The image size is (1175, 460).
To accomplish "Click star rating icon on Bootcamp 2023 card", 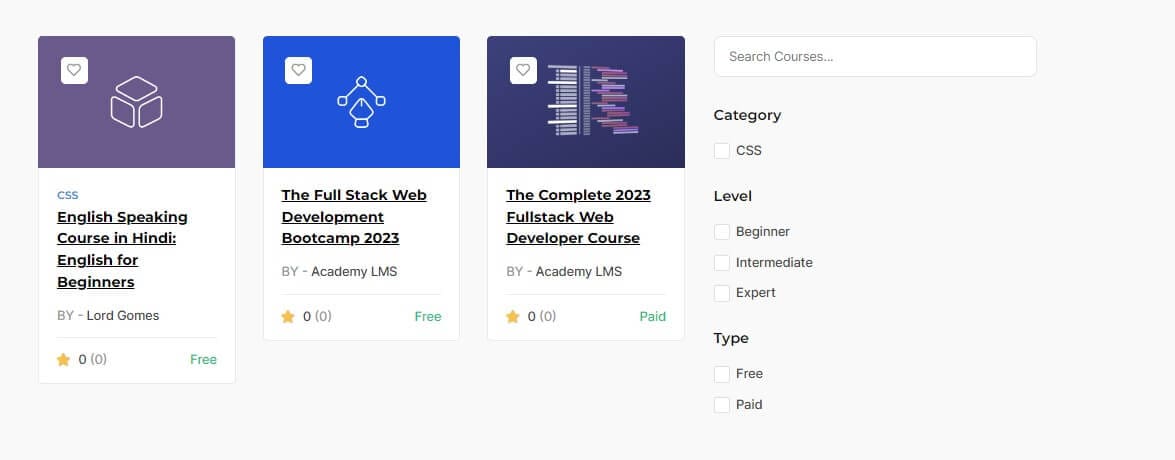I will 288,317.
